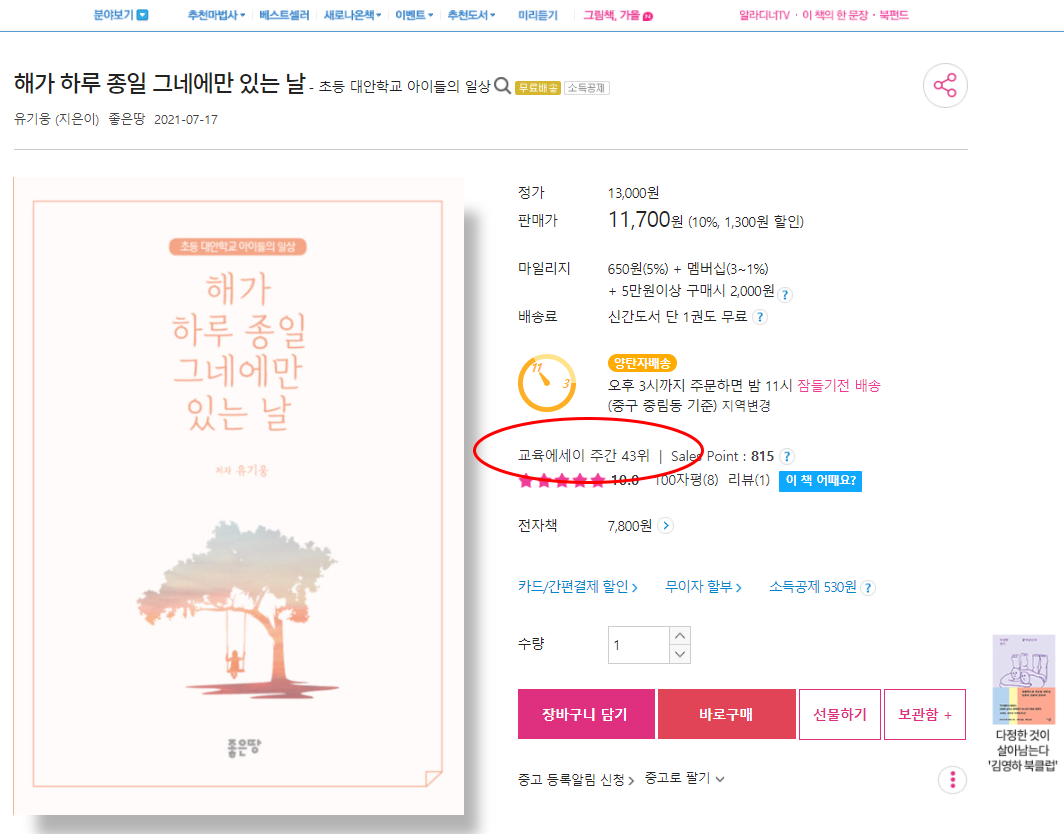Click the magnifier icon beside book title
1064x834 pixels.
(502, 86)
